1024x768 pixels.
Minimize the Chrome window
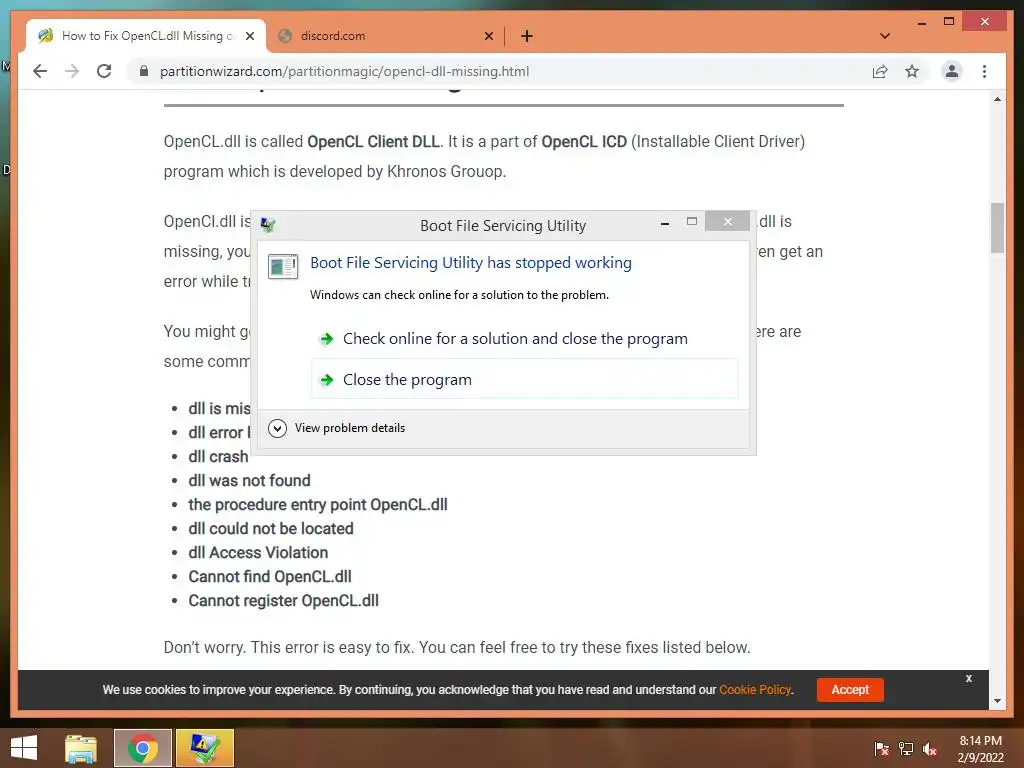click(921, 23)
